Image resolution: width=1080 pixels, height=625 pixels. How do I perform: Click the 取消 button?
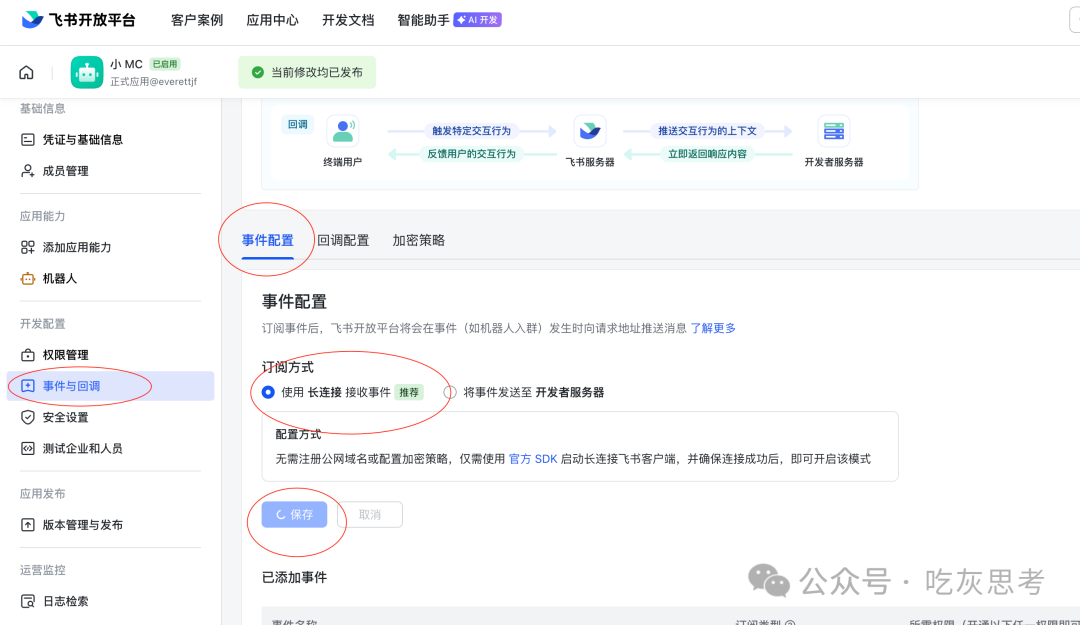370,515
